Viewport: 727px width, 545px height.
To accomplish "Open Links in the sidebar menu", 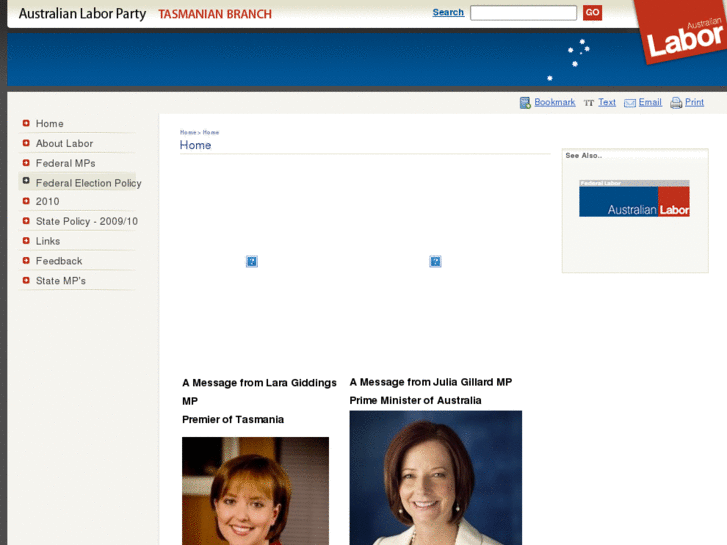I will [48, 242].
